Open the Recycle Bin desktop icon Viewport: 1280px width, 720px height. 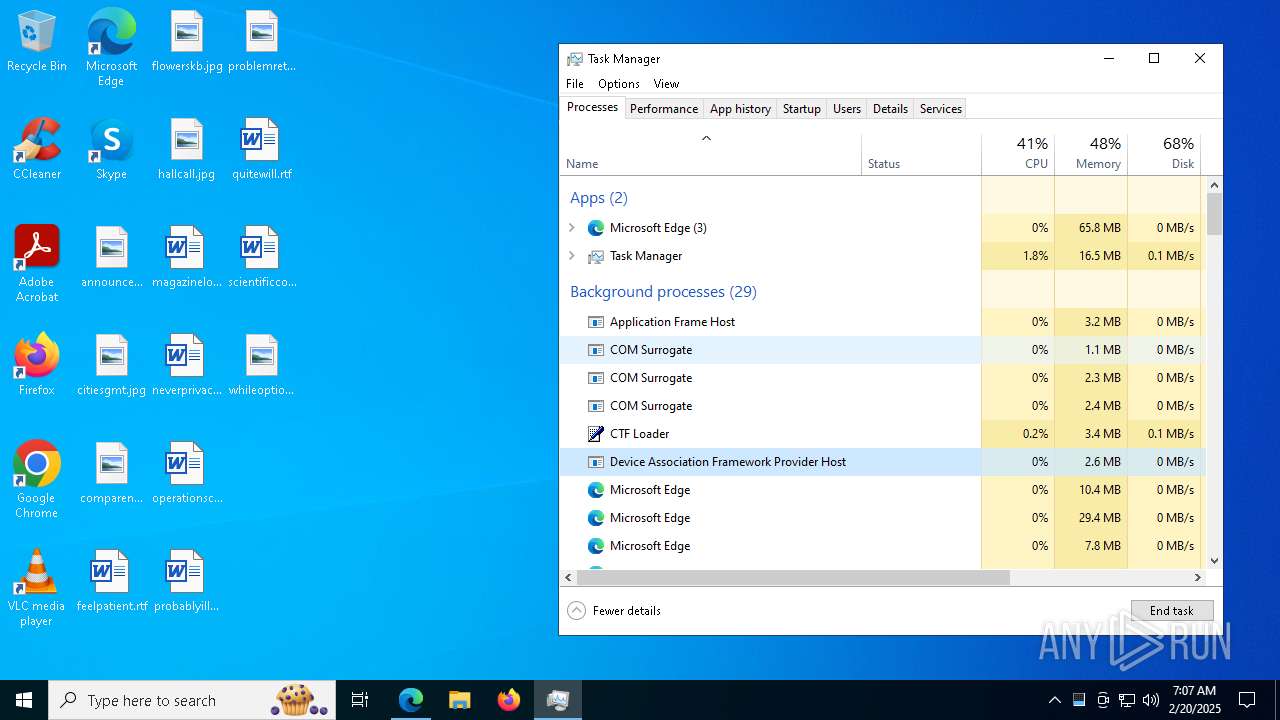coord(37,42)
